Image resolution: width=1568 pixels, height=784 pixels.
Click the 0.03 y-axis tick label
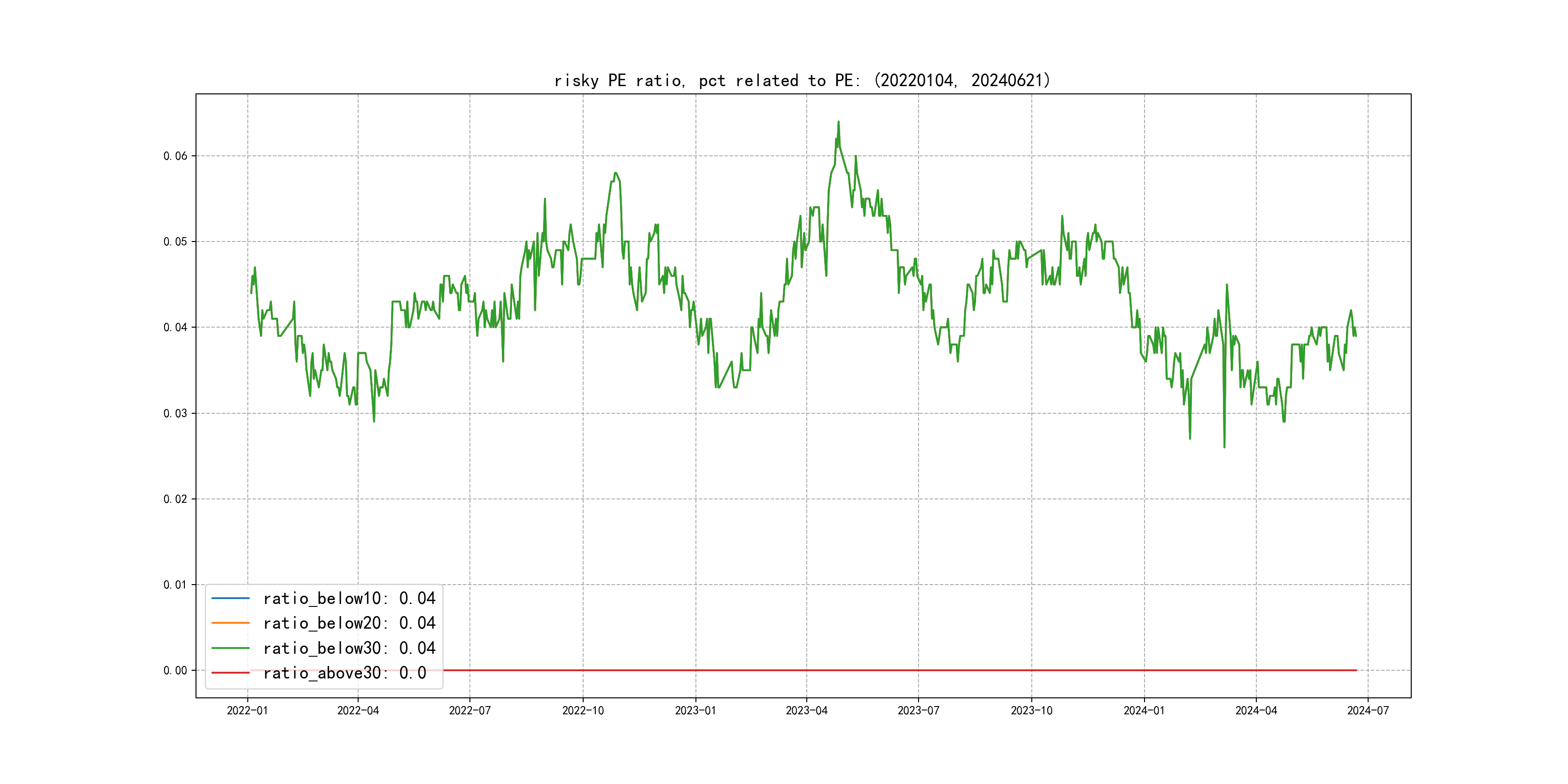tap(175, 413)
